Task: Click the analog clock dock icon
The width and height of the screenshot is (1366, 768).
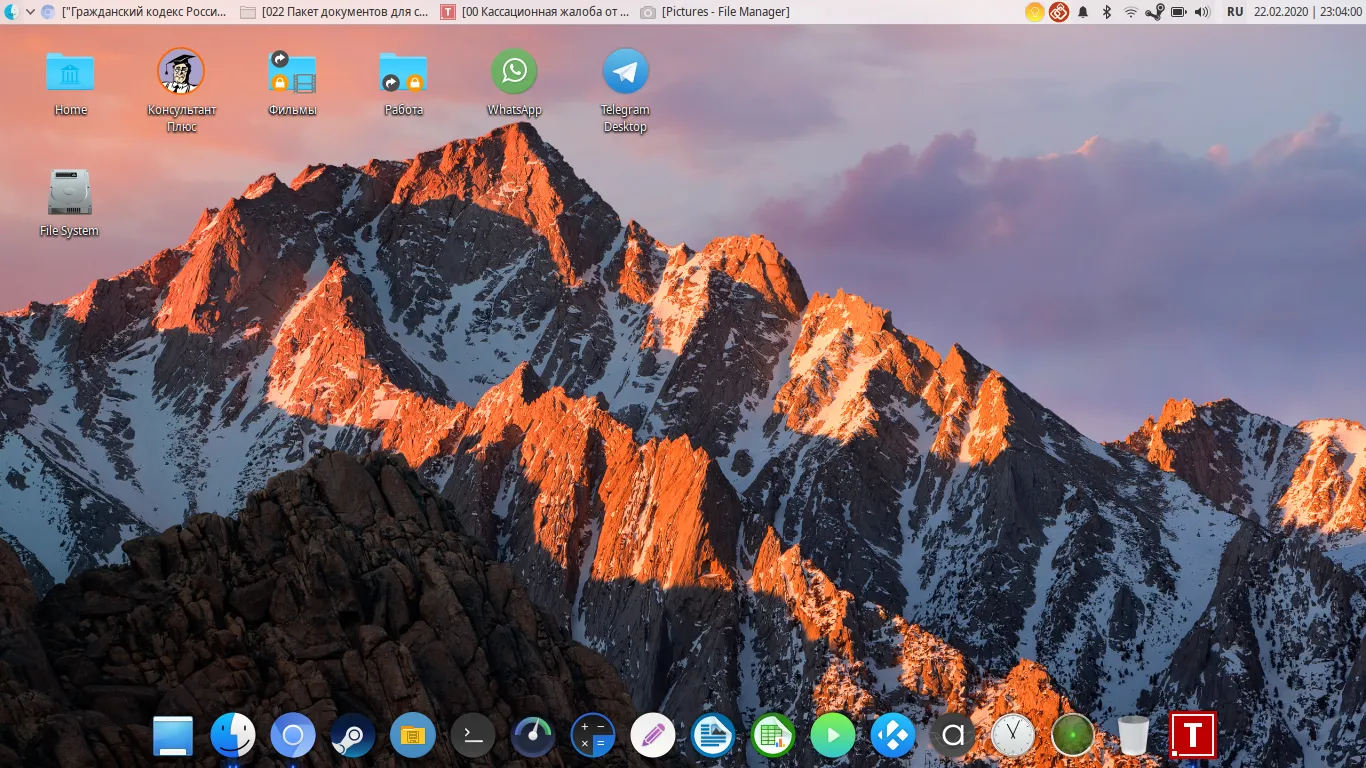Action: coord(1013,737)
